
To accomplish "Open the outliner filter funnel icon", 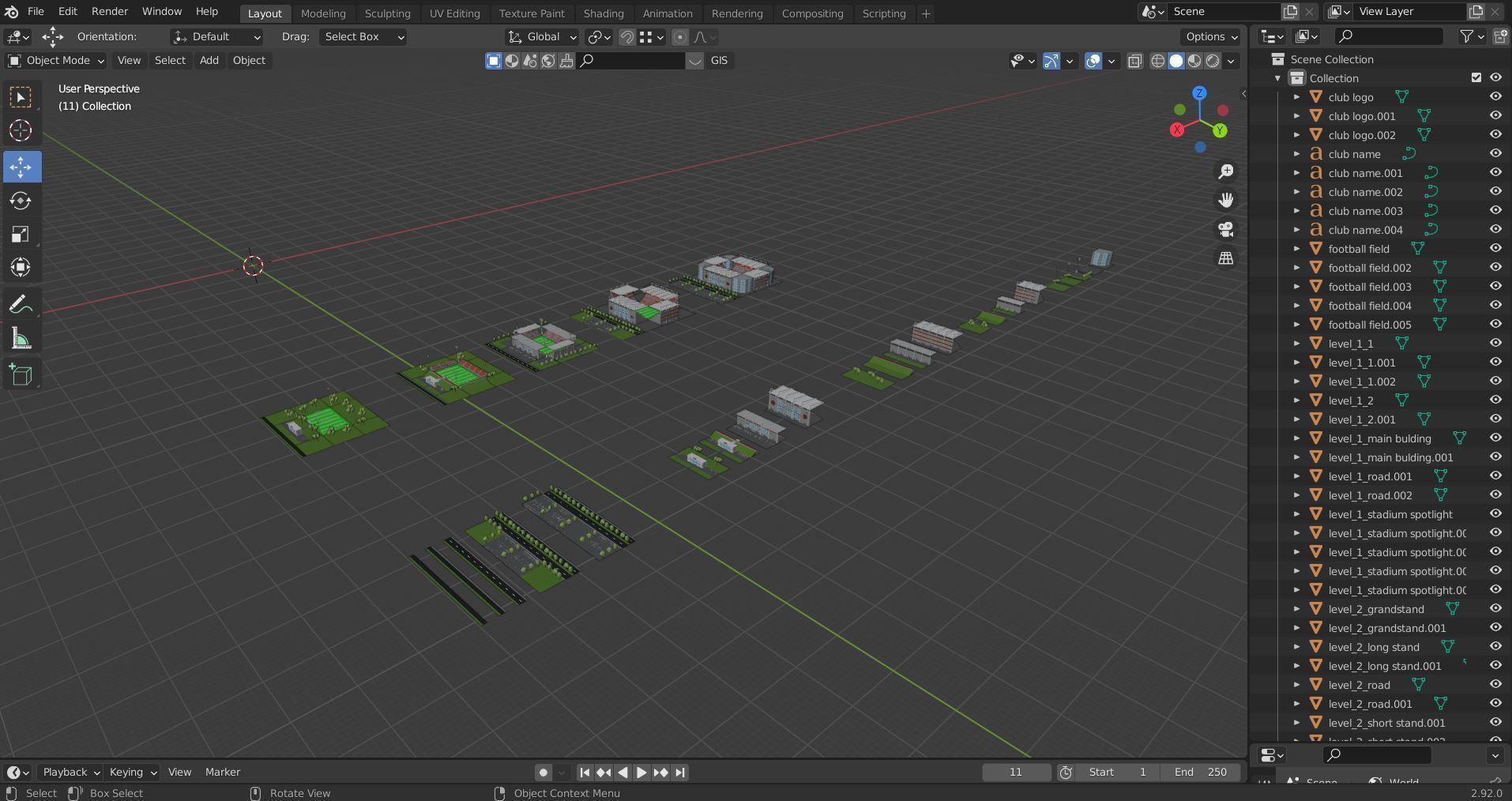I will pos(1467,36).
